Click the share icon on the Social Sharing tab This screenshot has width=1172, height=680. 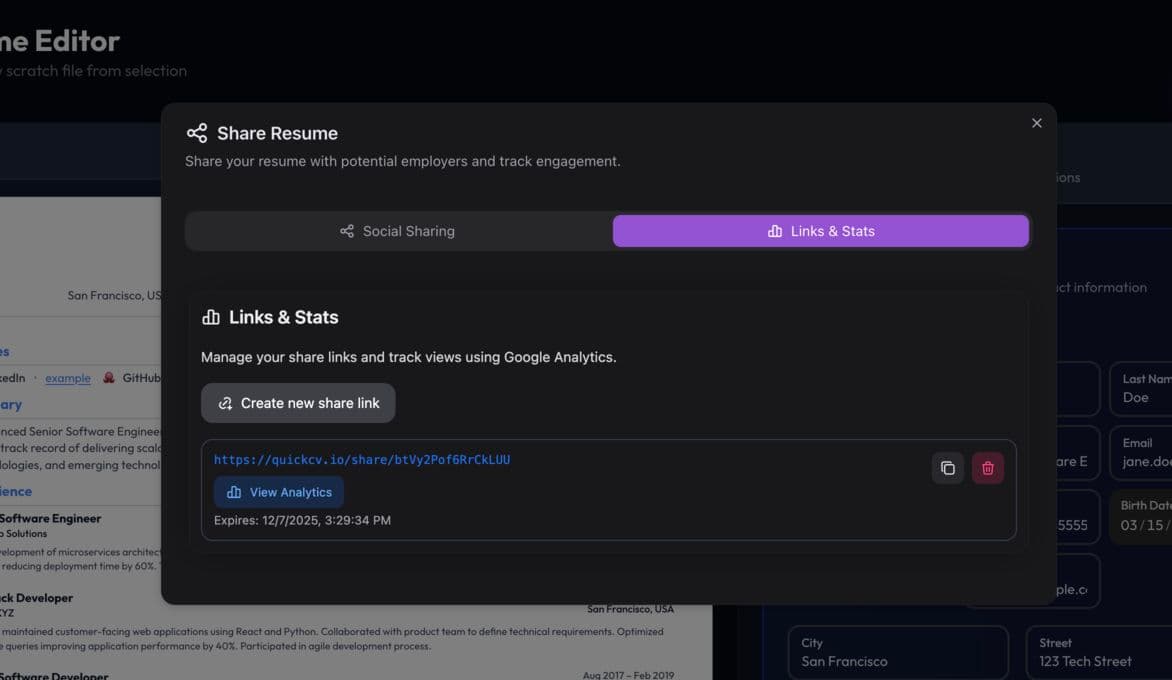click(345, 230)
